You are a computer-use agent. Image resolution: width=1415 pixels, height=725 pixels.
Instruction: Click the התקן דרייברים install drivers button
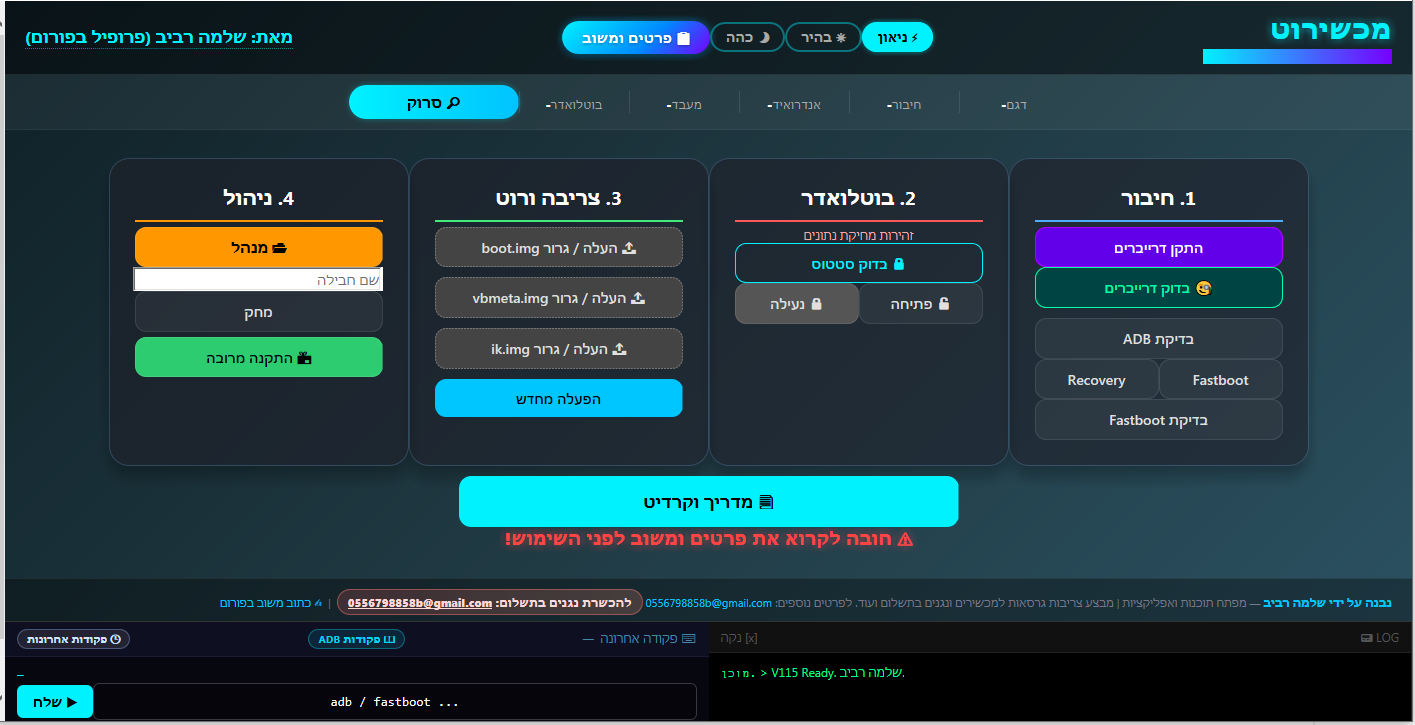[1158, 247]
